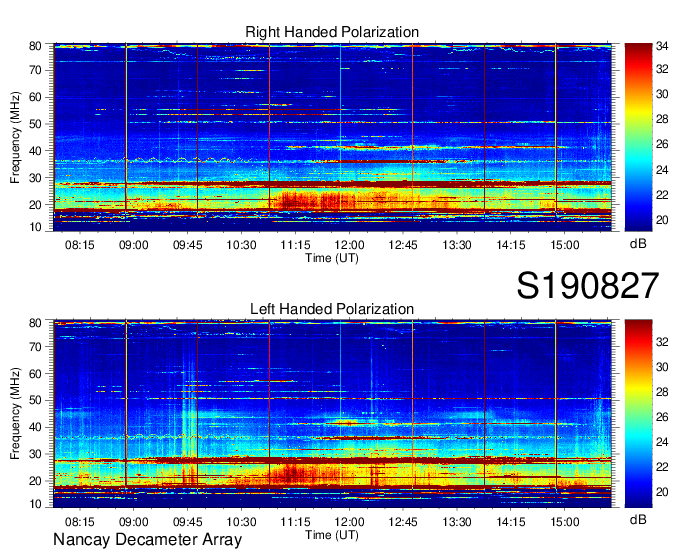The height and width of the screenshot is (552, 680).
Task: Click the 'Right Handed Polarization' plot title
Action: tap(332, 32)
